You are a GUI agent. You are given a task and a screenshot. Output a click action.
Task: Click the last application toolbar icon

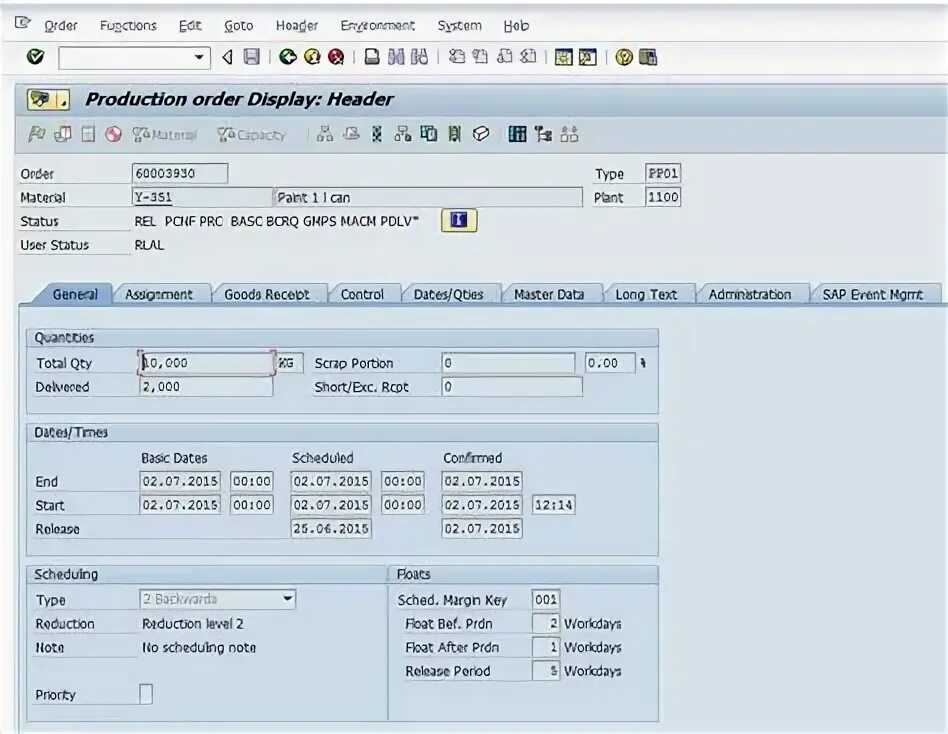569,134
